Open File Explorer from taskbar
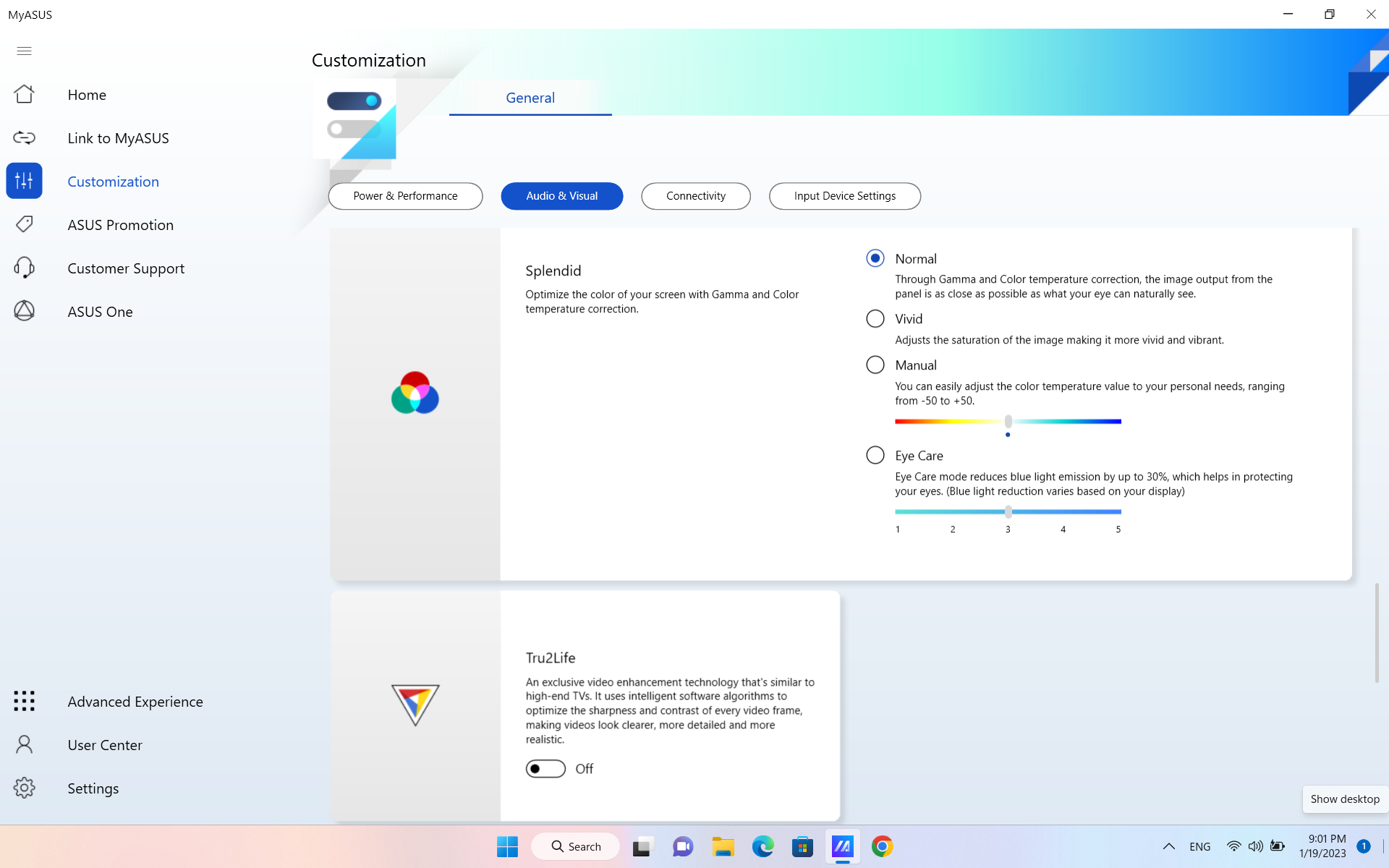 click(723, 846)
